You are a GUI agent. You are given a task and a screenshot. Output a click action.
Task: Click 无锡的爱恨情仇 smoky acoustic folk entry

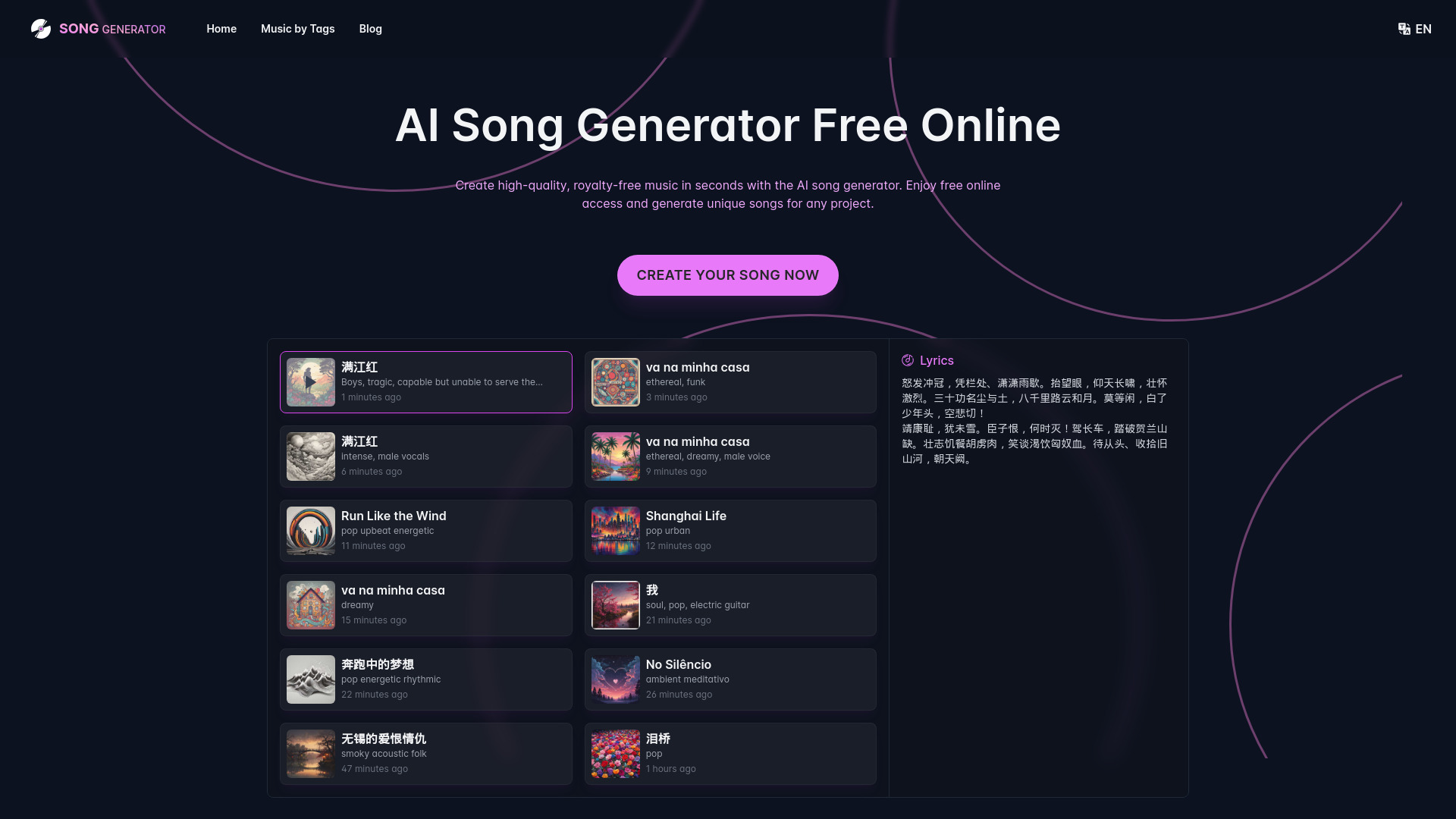coord(426,753)
